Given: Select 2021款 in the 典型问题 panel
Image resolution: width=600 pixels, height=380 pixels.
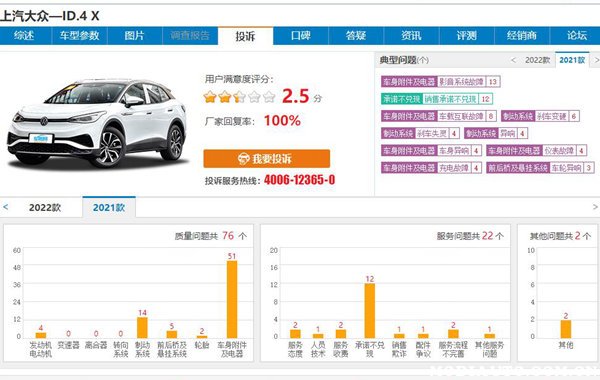Looking at the screenshot, I should 572,60.
